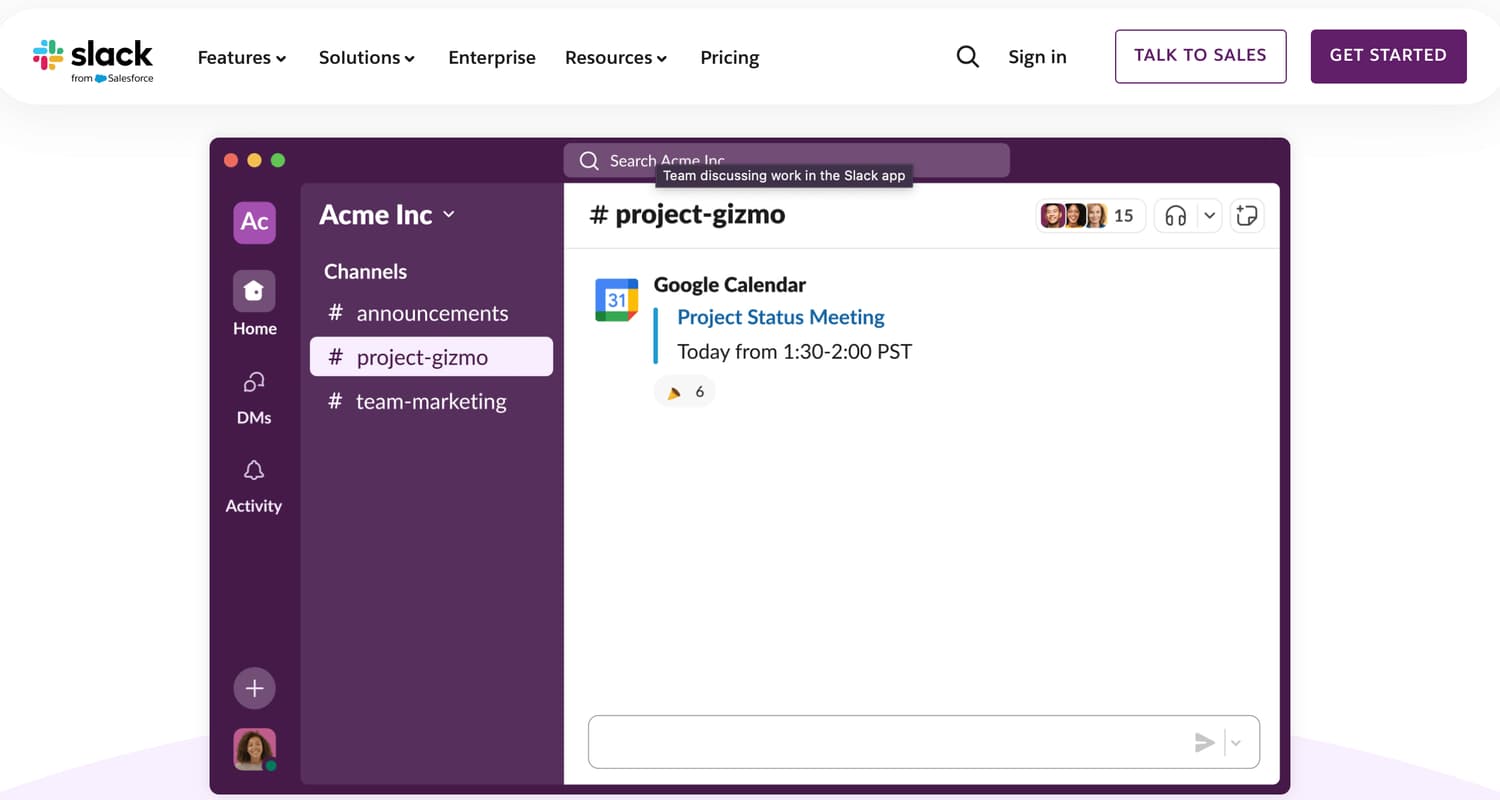Image resolution: width=1500 pixels, height=800 pixels.
Task: Click the party popper reaction with 6
Action: [685, 392]
